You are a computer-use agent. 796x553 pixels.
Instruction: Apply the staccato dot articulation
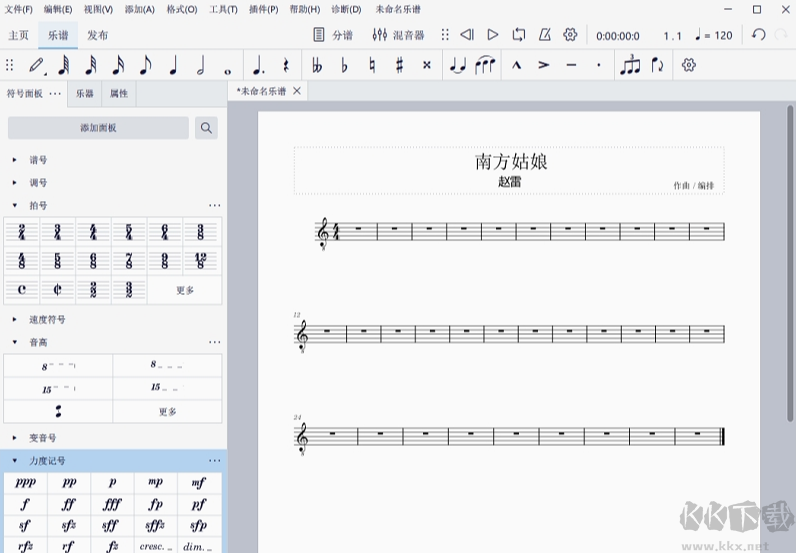tap(599, 65)
